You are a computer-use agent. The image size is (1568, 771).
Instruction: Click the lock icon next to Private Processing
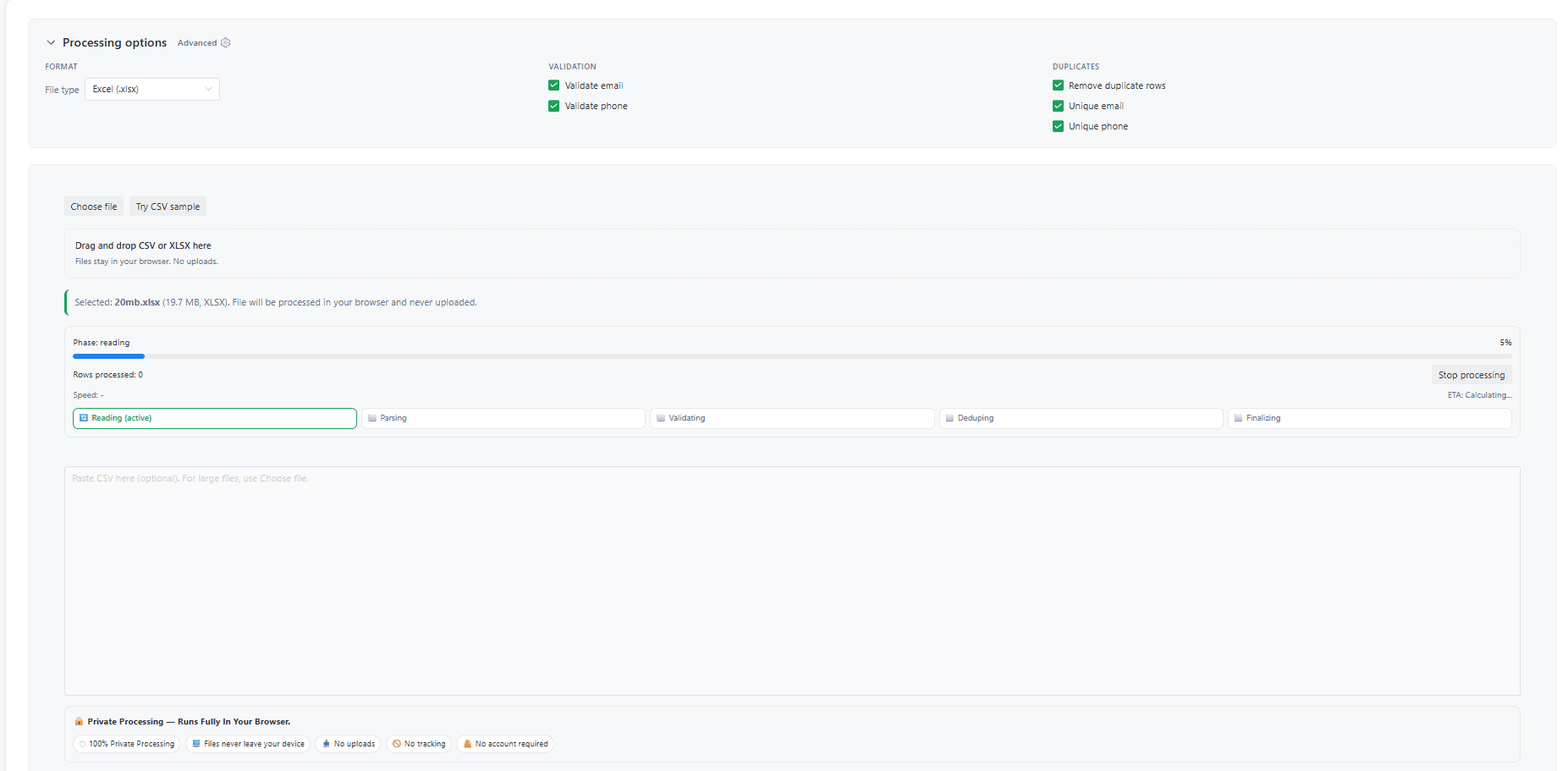coord(78,721)
